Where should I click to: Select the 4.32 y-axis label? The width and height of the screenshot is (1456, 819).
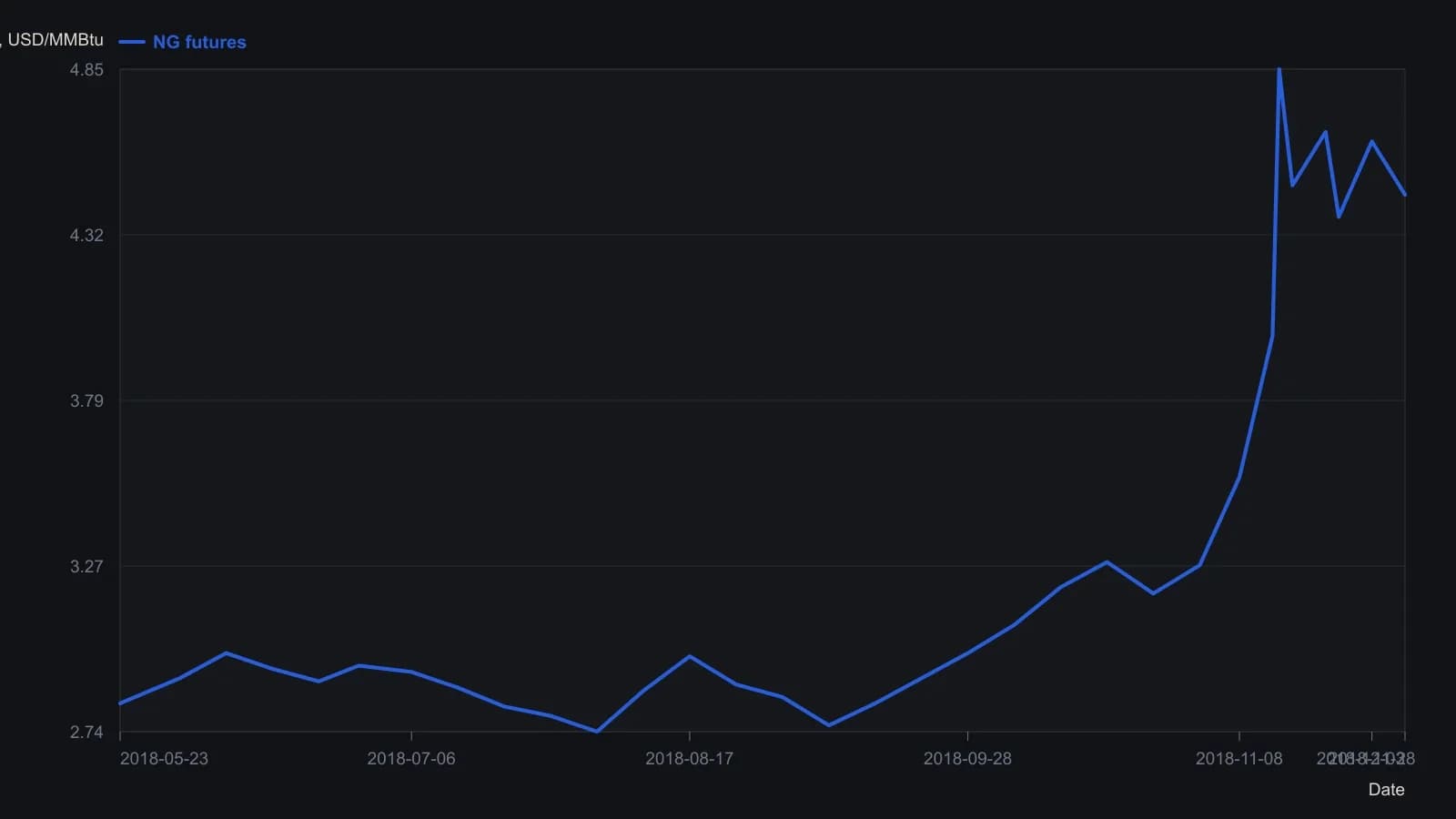pos(86,235)
